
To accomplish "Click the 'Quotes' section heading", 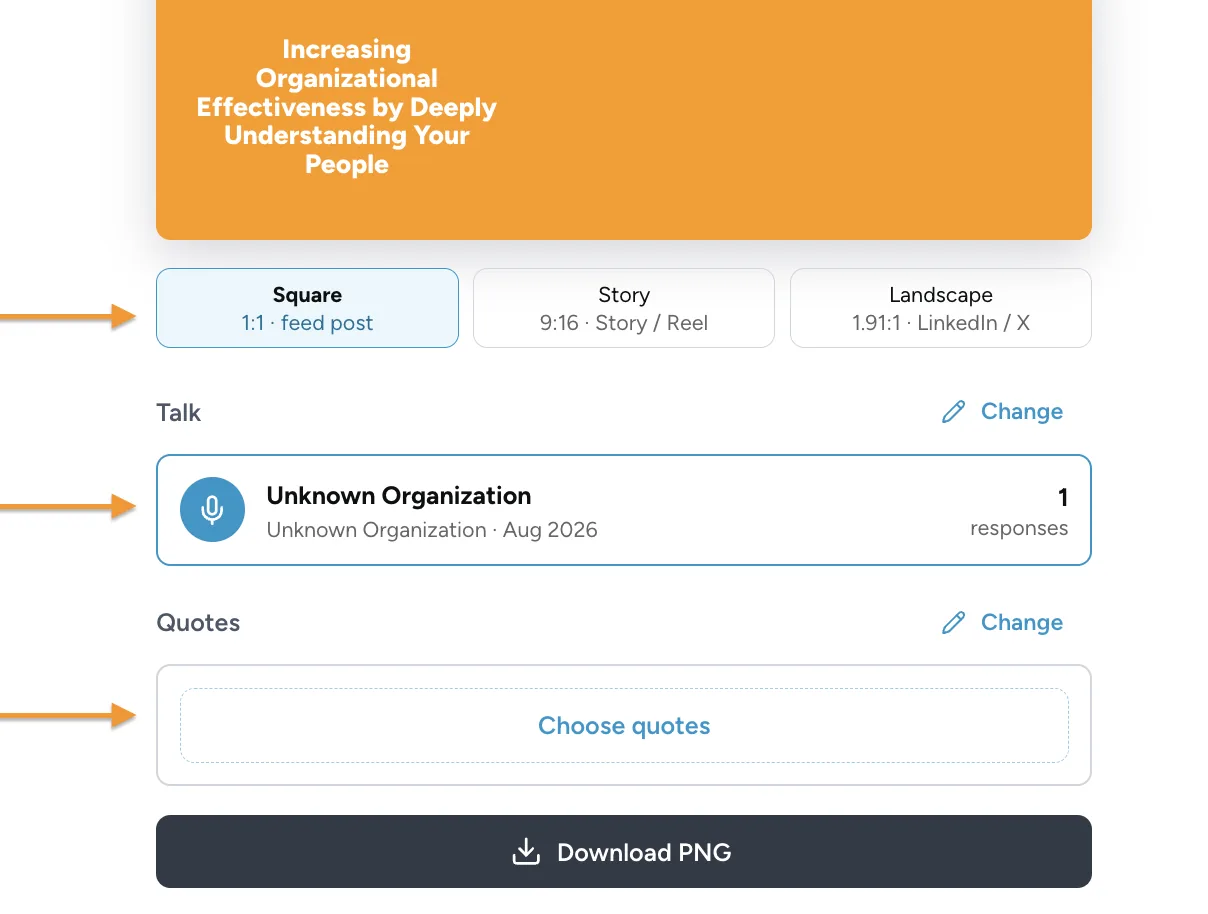I will [x=198, y=623].
